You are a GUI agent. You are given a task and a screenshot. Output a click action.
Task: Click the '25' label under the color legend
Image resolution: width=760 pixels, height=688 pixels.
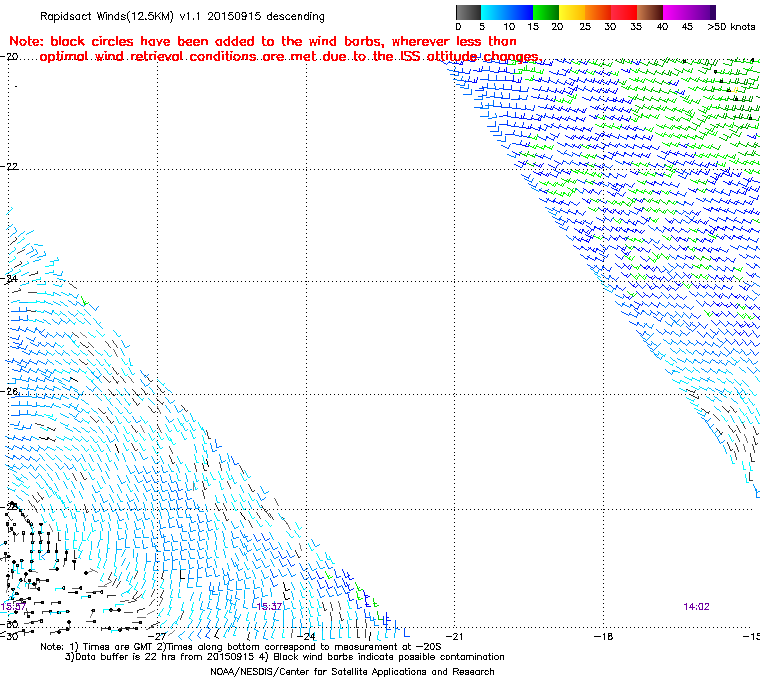[x=585, y=27]
